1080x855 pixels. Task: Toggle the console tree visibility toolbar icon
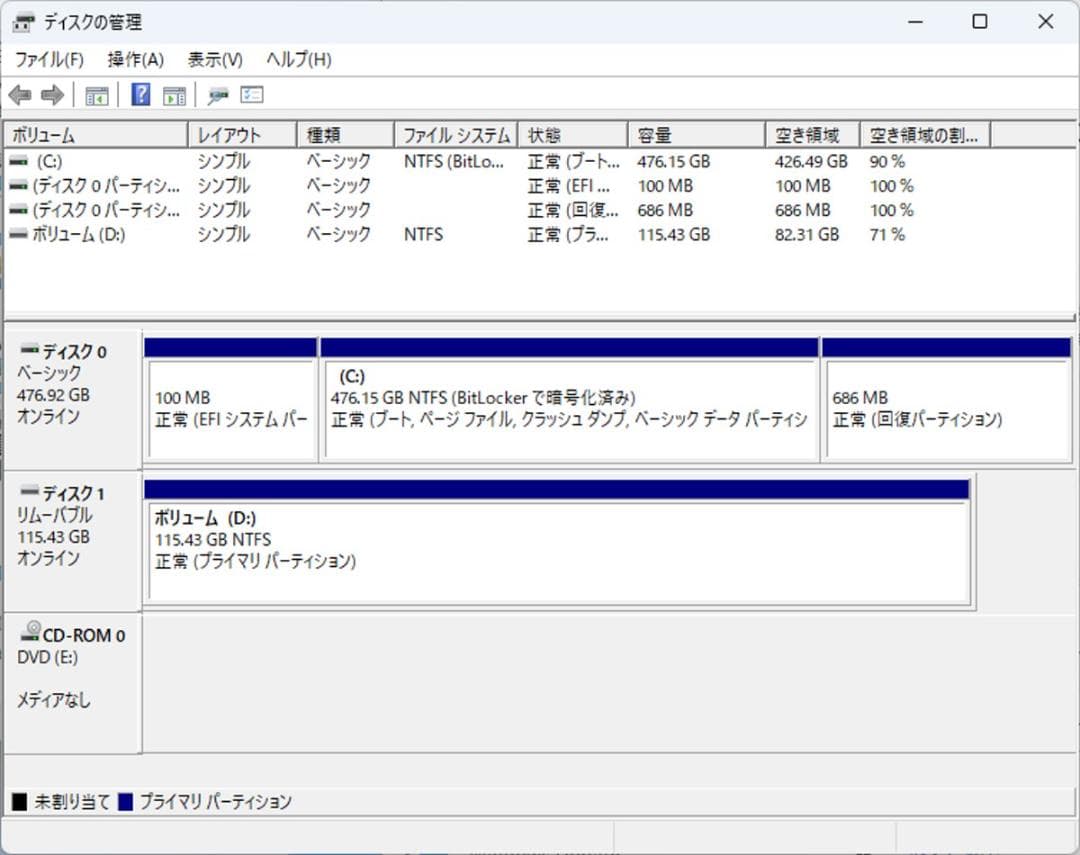(x=96, y=94)
